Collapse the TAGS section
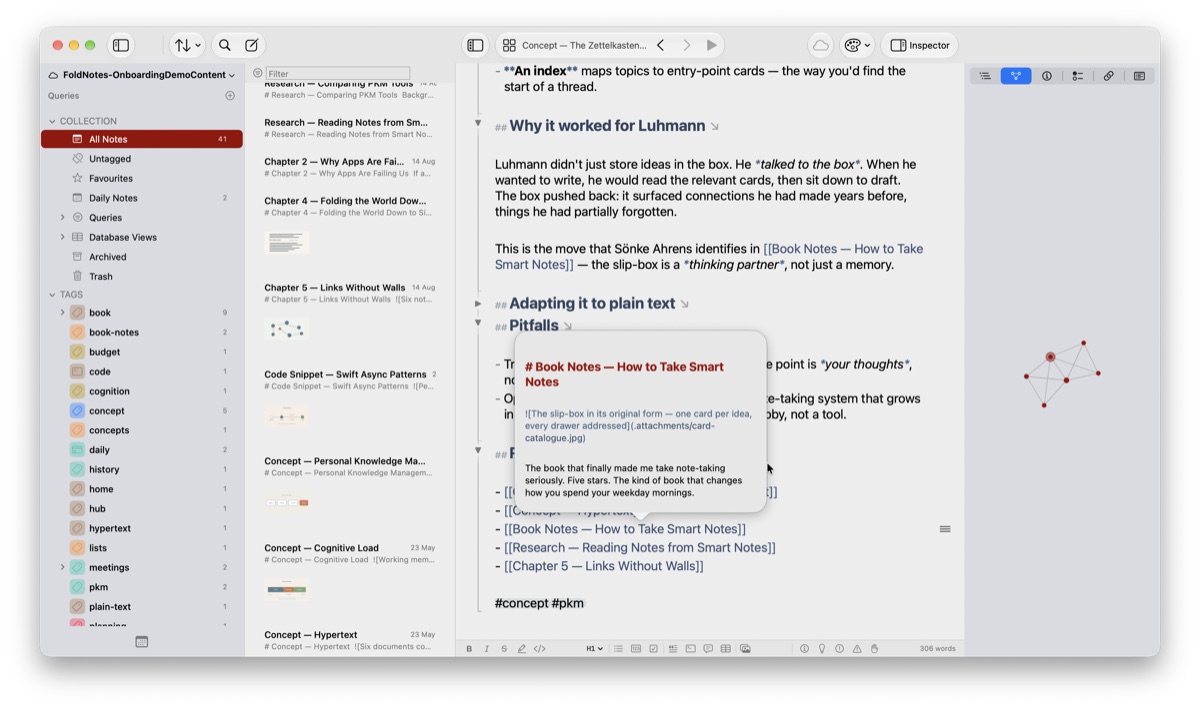The width and height of the screenshot is (1200, 709). point(52,295)
